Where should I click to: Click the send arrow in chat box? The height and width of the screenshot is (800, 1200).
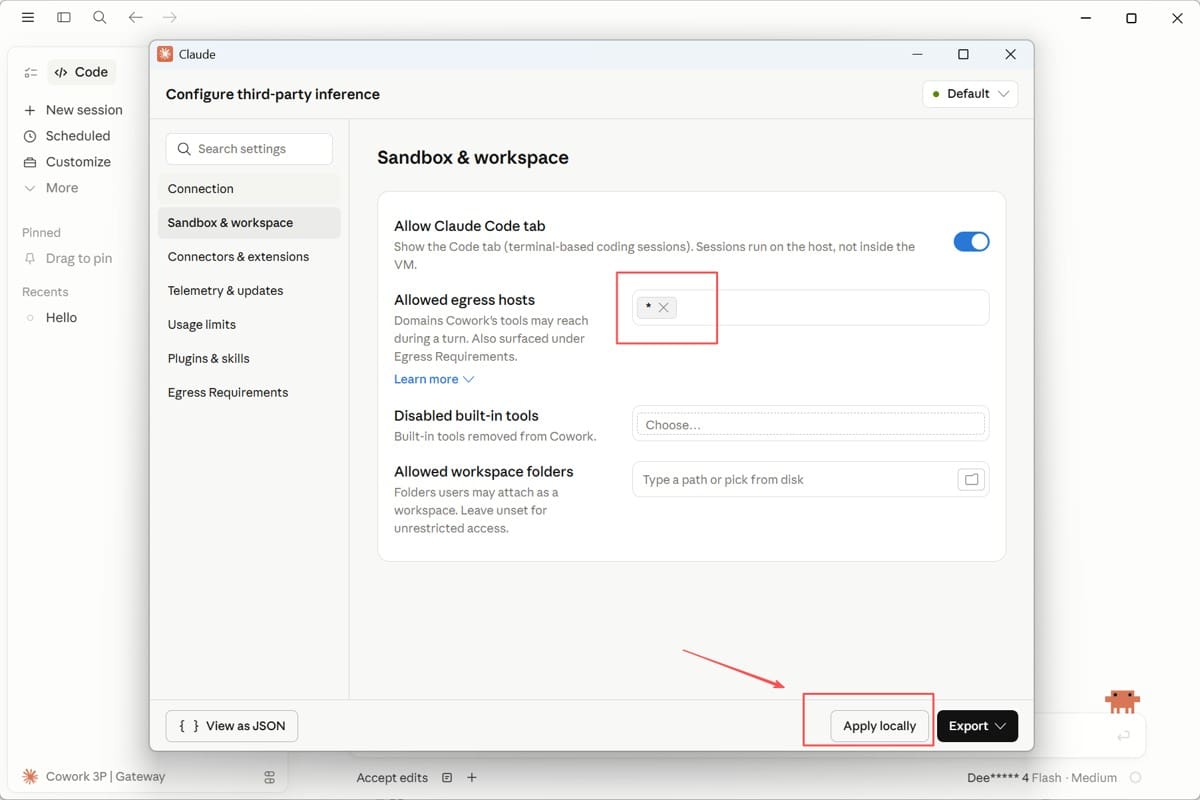1124,735
